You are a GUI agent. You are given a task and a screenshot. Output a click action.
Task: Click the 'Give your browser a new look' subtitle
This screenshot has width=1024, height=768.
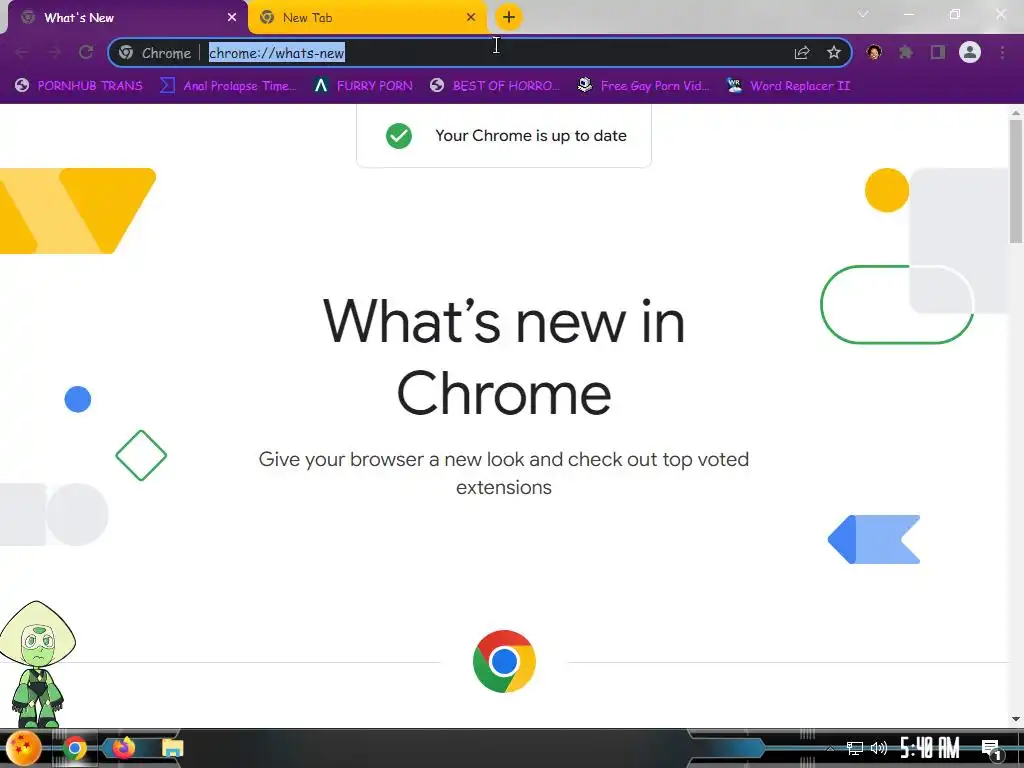click(x=504, y=473)
